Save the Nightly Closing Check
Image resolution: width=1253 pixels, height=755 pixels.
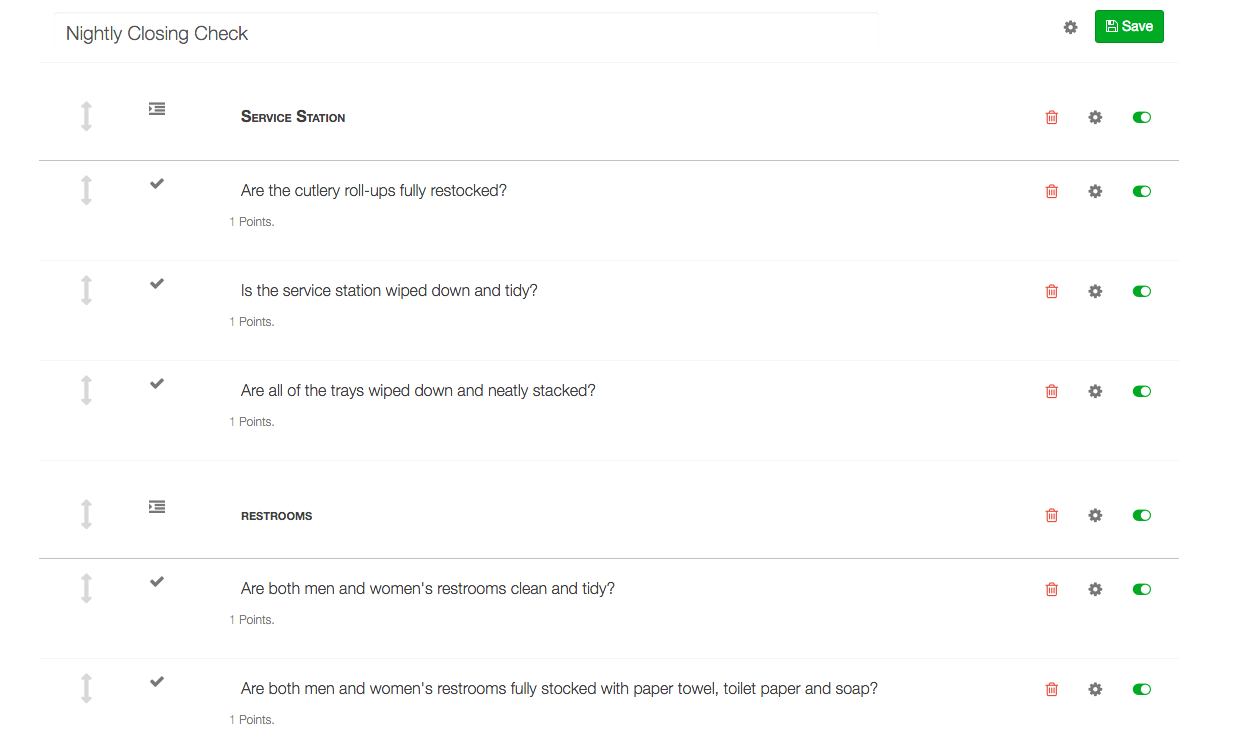(1129, 27)
